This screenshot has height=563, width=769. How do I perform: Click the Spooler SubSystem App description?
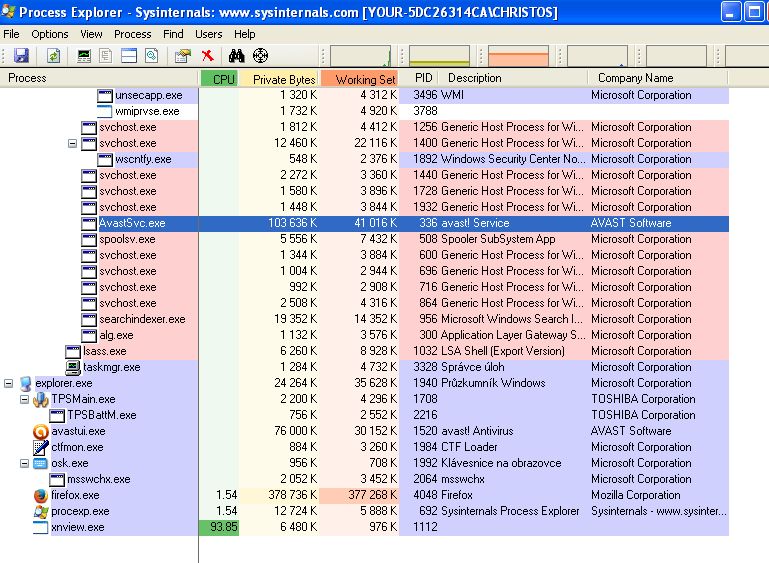tap(498, 239)
